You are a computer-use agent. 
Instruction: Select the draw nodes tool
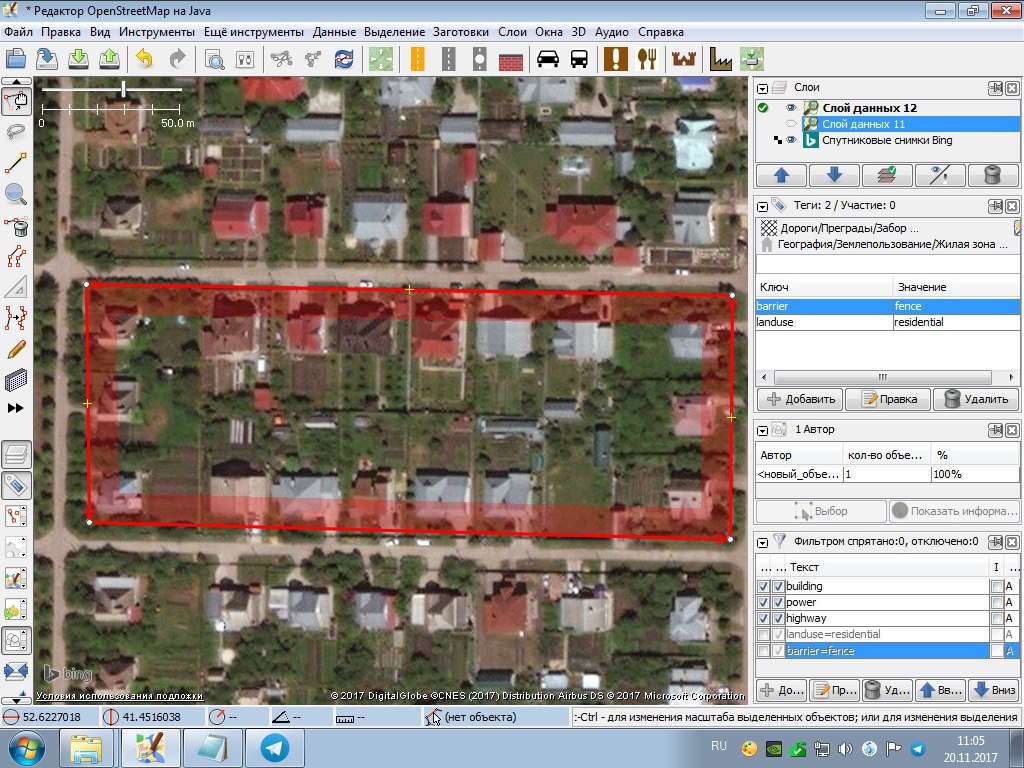tap(15, 164)
